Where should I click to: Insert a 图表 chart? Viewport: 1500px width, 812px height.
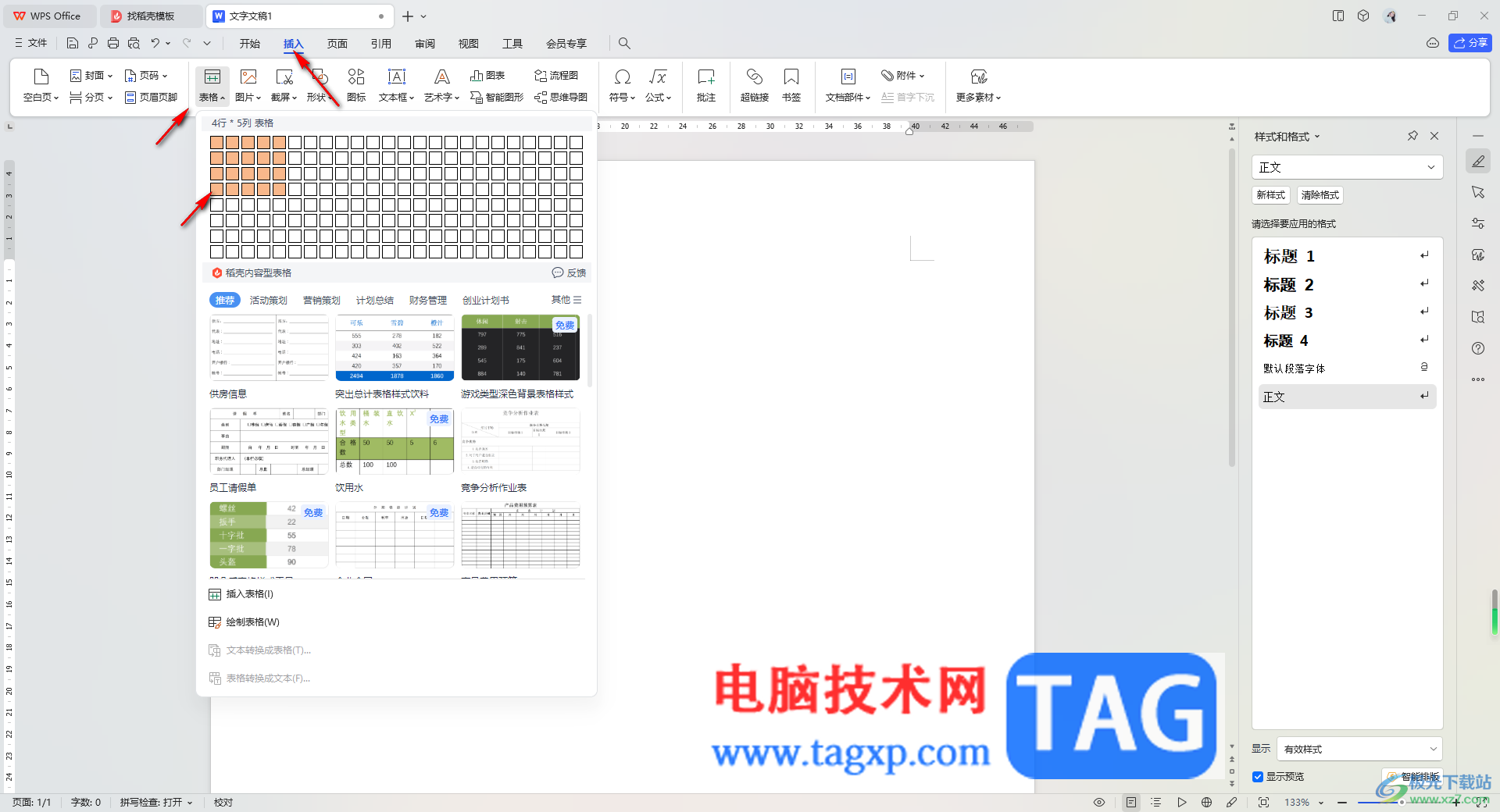487,76
